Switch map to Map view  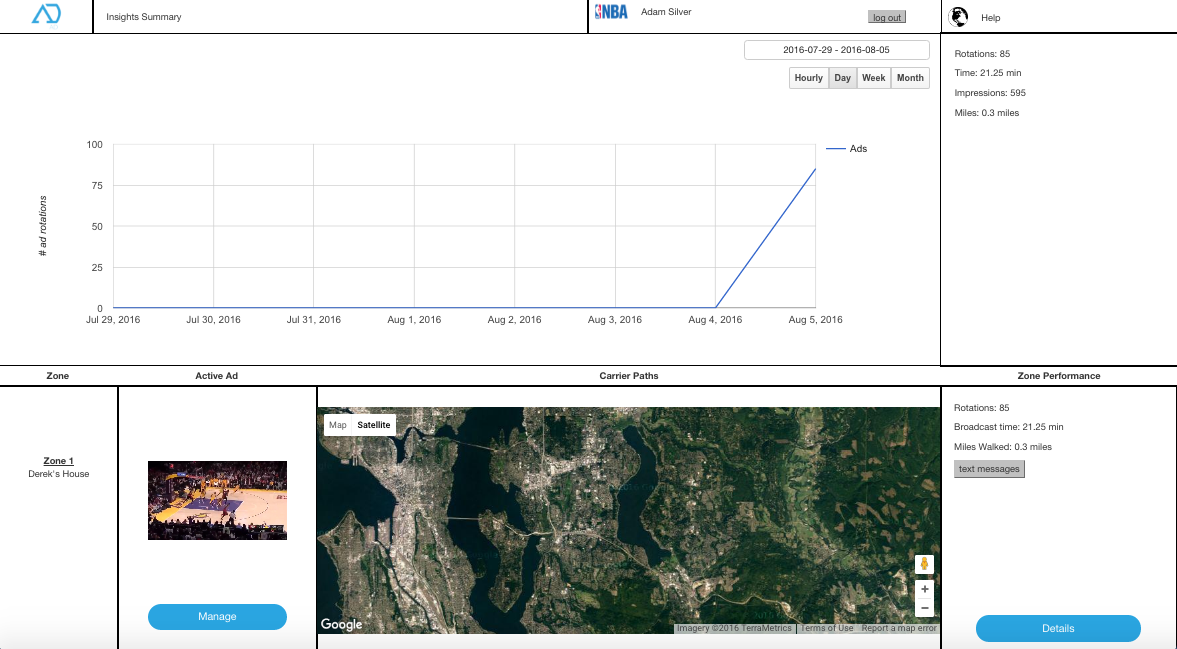point(338,425)
